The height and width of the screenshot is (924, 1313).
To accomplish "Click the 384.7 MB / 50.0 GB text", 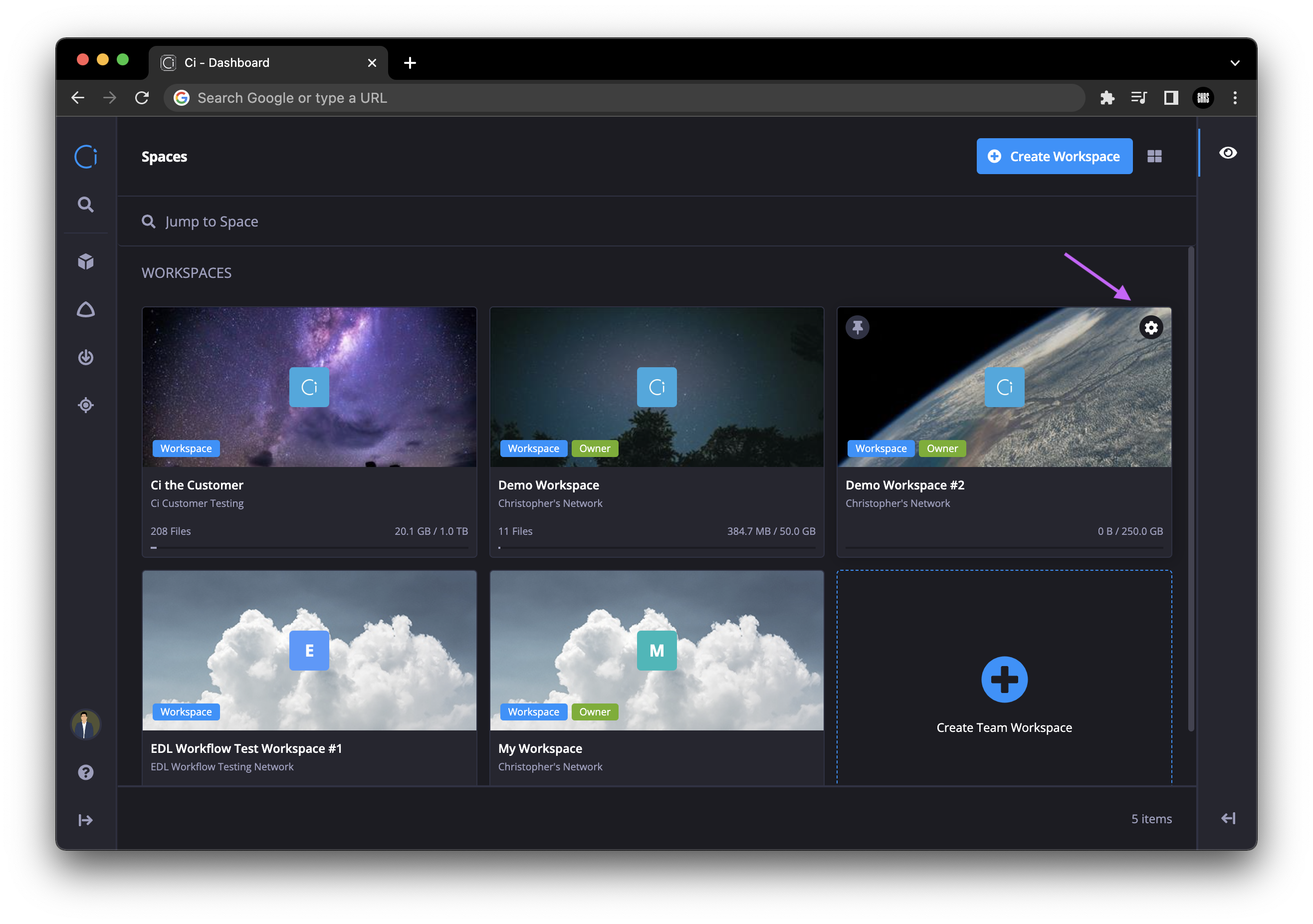I will point(771,531).
